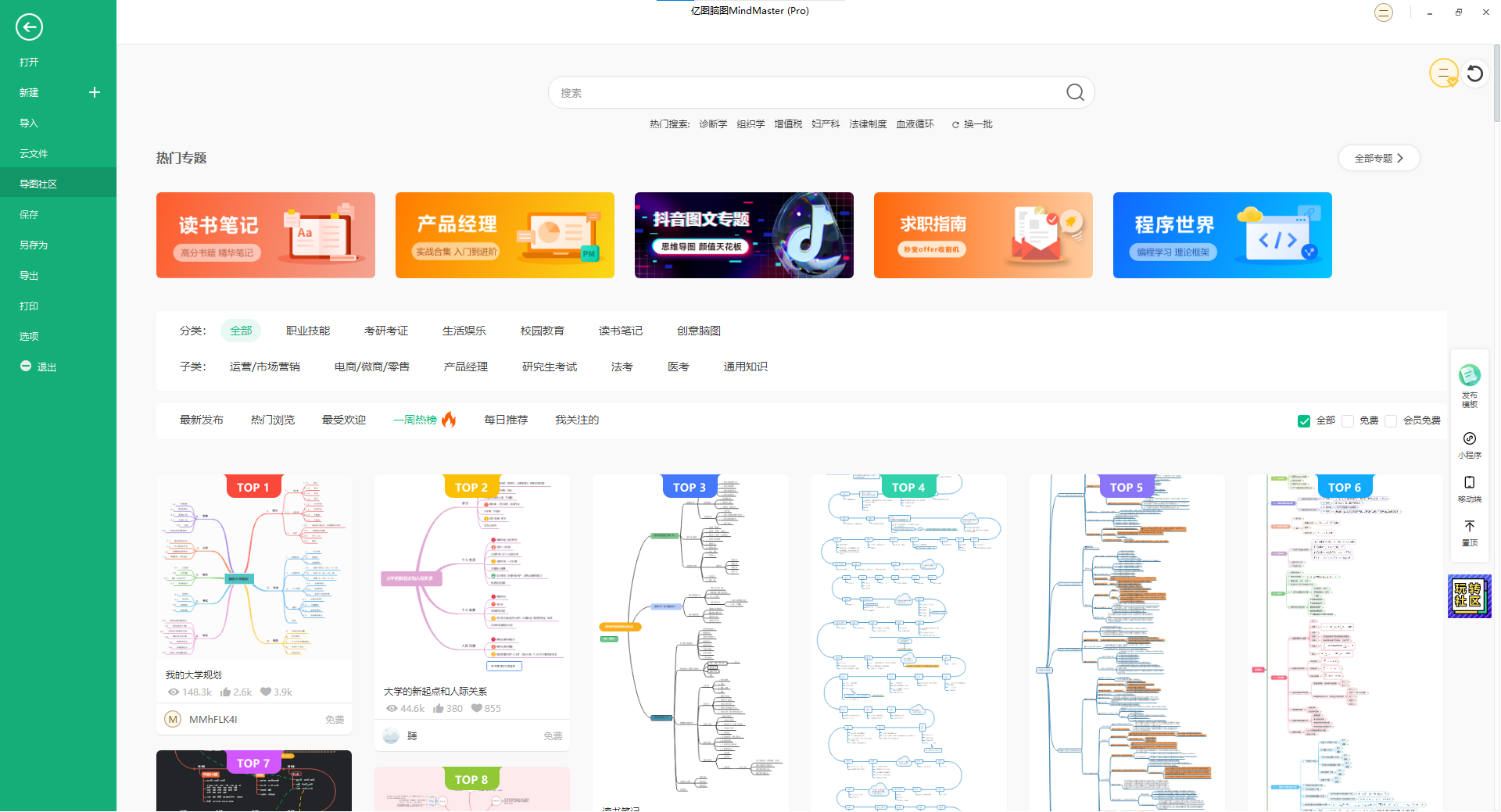Click the back arrow icon in the sidebar
This screenshot has width=1501, height=812.
coord(29,27)
